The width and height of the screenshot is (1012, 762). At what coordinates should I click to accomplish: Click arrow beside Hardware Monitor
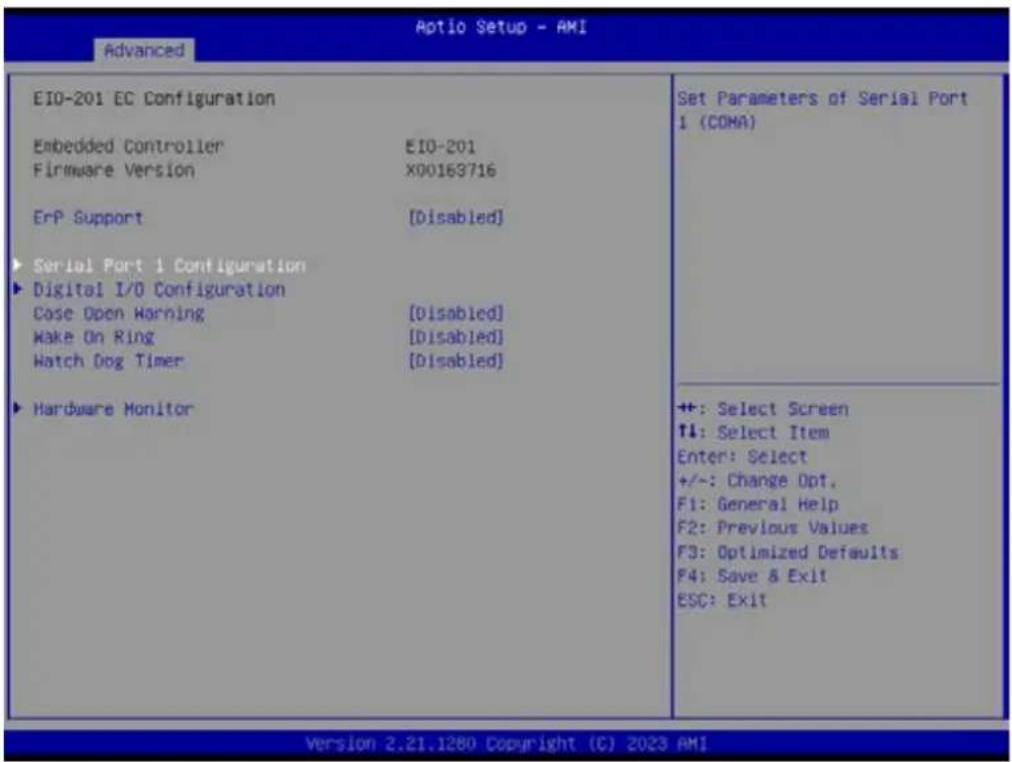18,408
